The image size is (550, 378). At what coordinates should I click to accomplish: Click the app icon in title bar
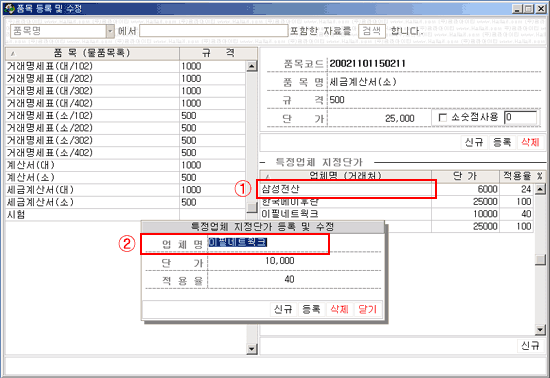[9, 8]
